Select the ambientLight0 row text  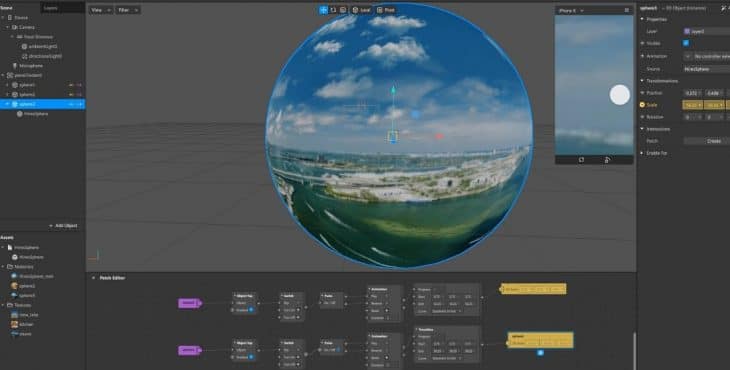tap(43, 47)
